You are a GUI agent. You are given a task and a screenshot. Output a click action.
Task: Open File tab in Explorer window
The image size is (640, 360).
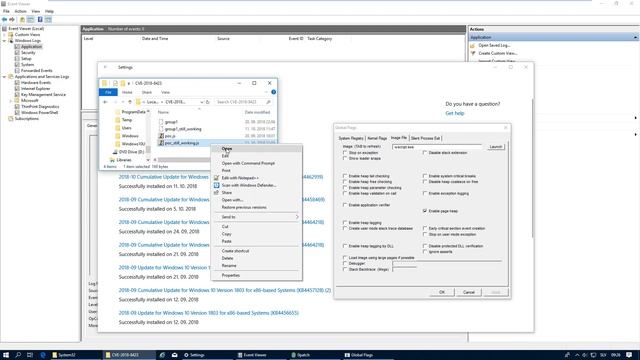(108, 92)
